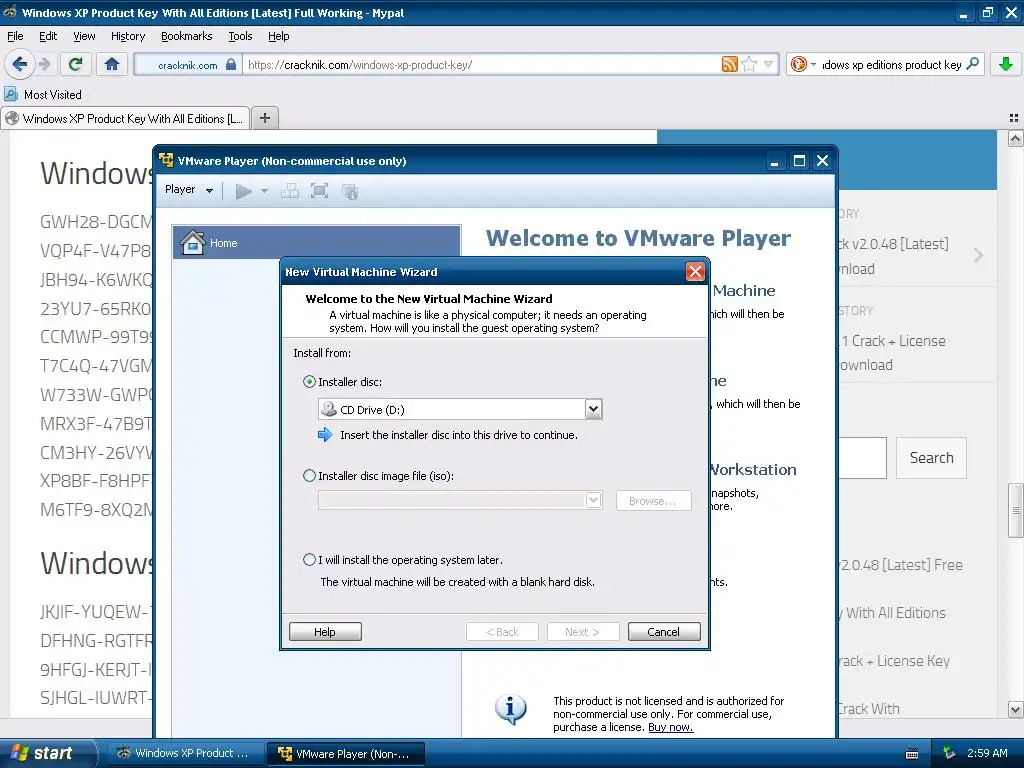Open the Edit menu
1024x768 pixels.
pos(48,36)
